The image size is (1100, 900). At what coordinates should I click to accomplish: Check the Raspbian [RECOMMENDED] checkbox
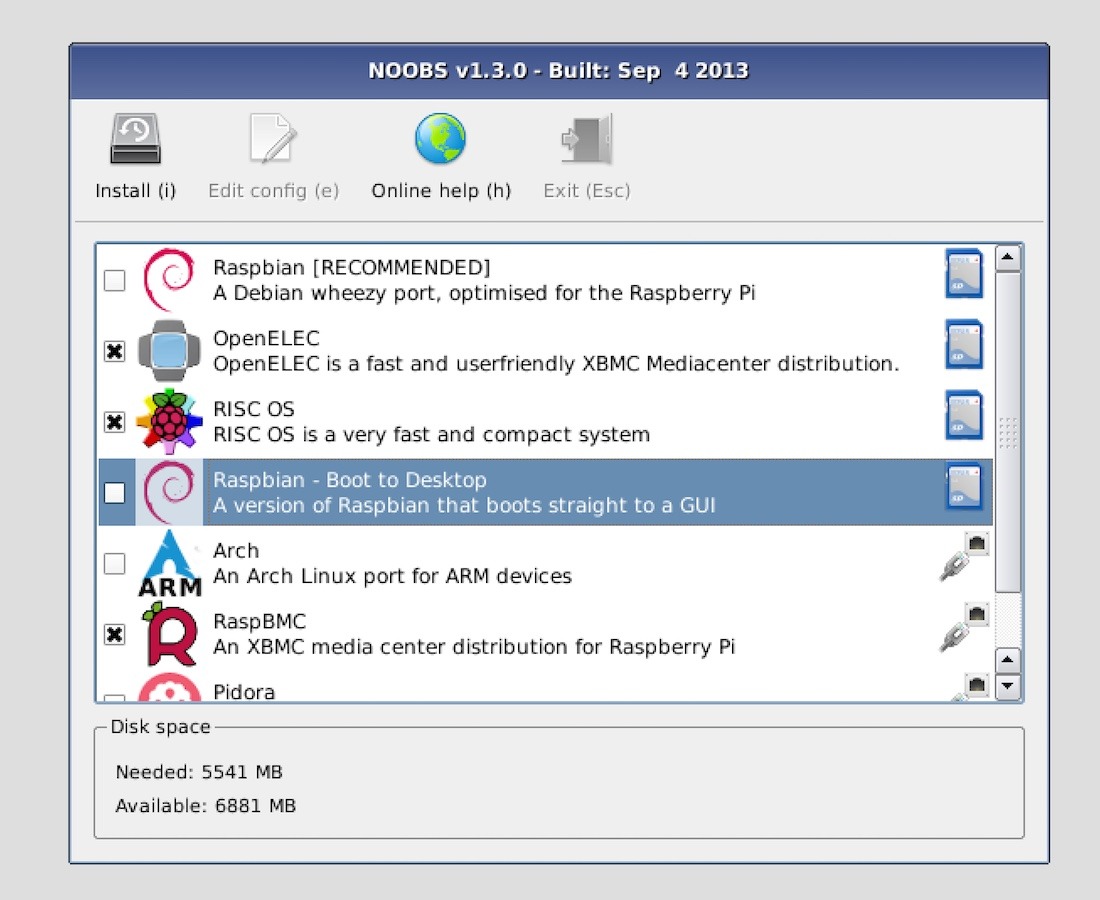114,281
